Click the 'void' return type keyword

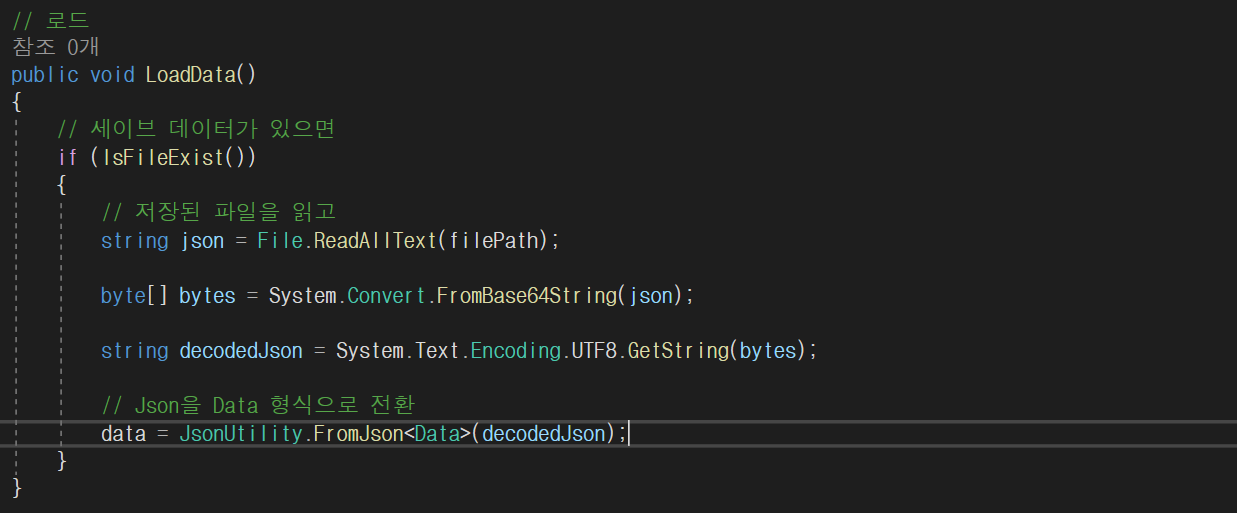pos(112,74)
